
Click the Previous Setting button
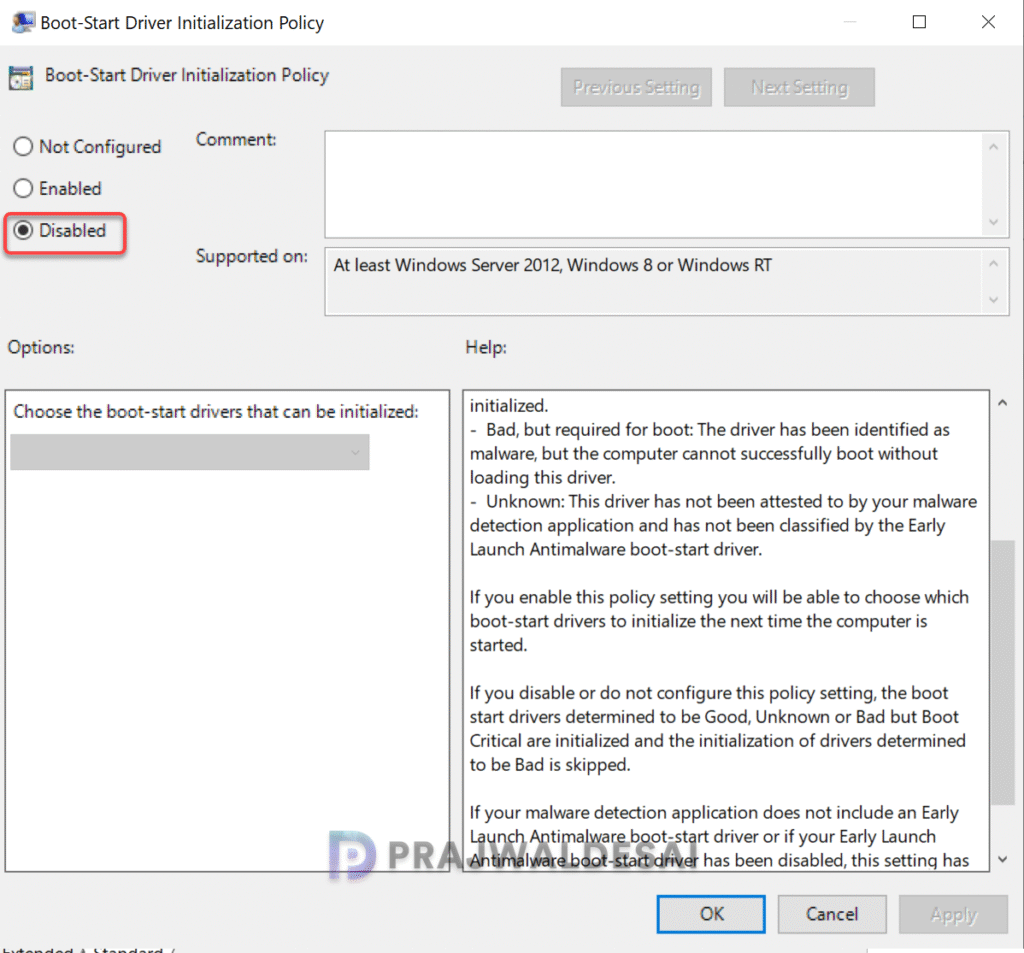pos(635,87)
